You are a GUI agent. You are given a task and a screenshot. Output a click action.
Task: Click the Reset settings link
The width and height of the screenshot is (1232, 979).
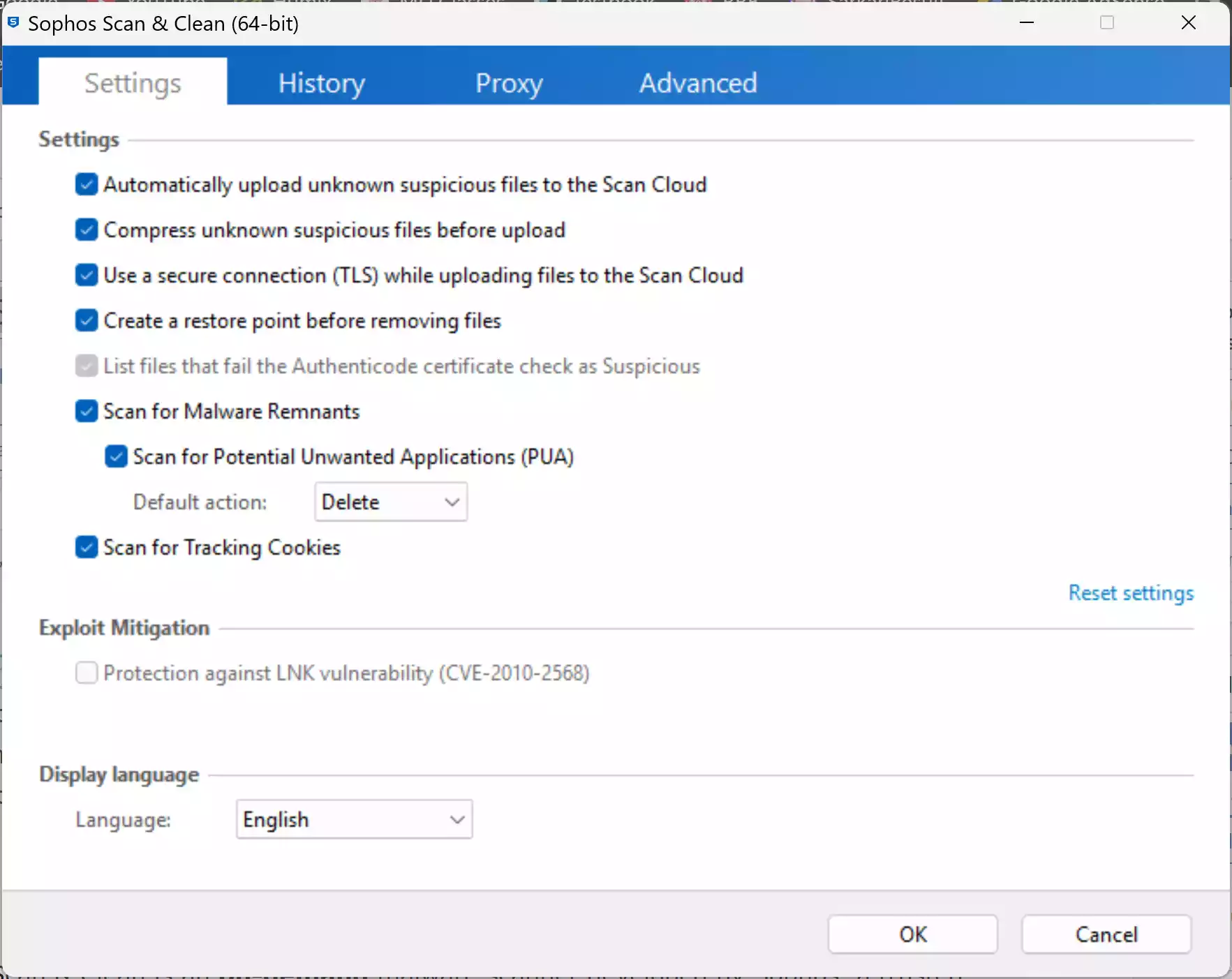[1130, 592]
